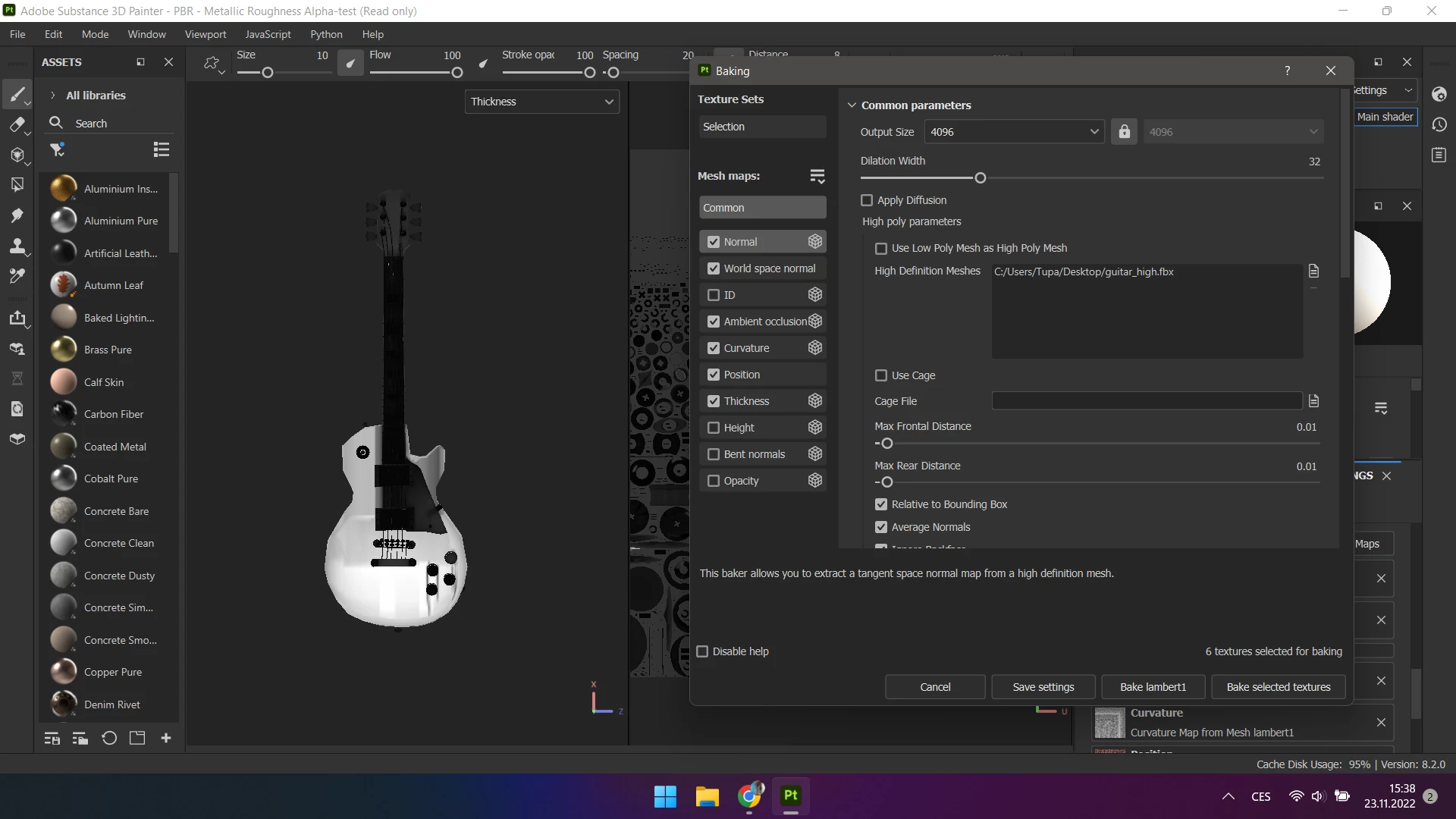The image size is (1456, 819).
Task: Select the Eraser tool in left toolbar
Action: pyautogui.click(x=17, y=125)
